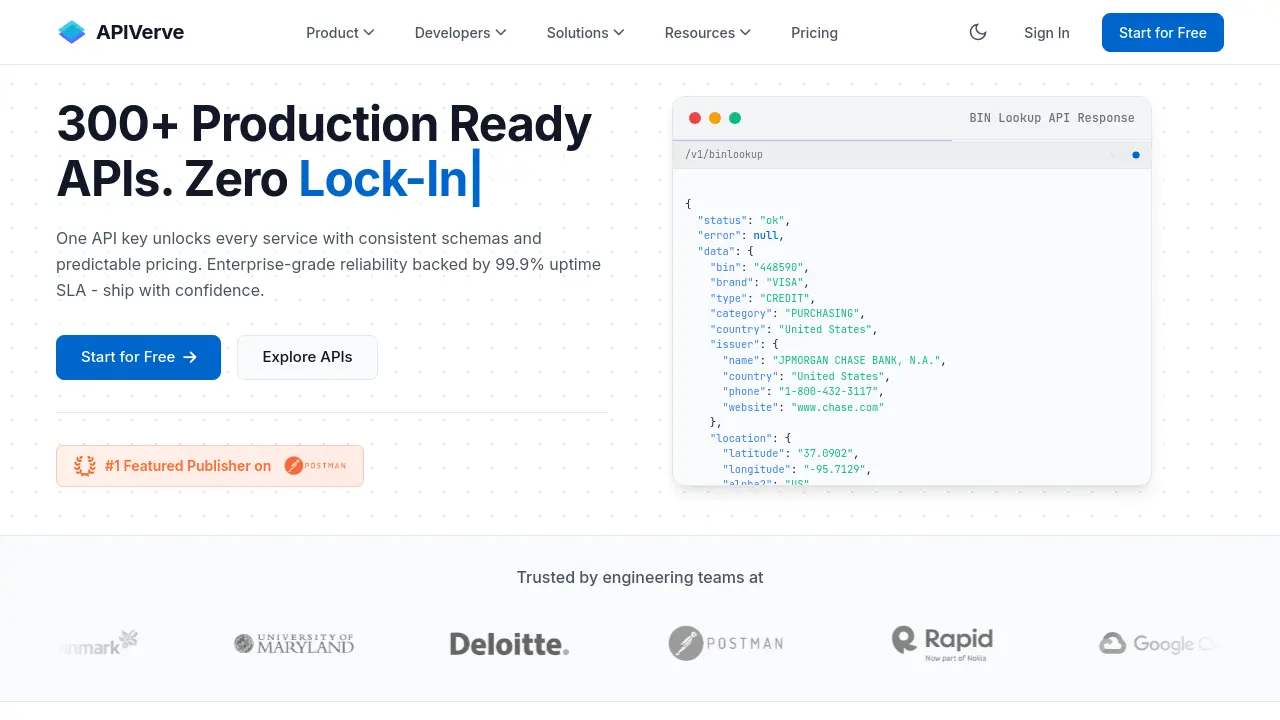This screenshot has height=720, width=1280.
Task: Click the Start for Free button with arrow
Action: [138, 357]
